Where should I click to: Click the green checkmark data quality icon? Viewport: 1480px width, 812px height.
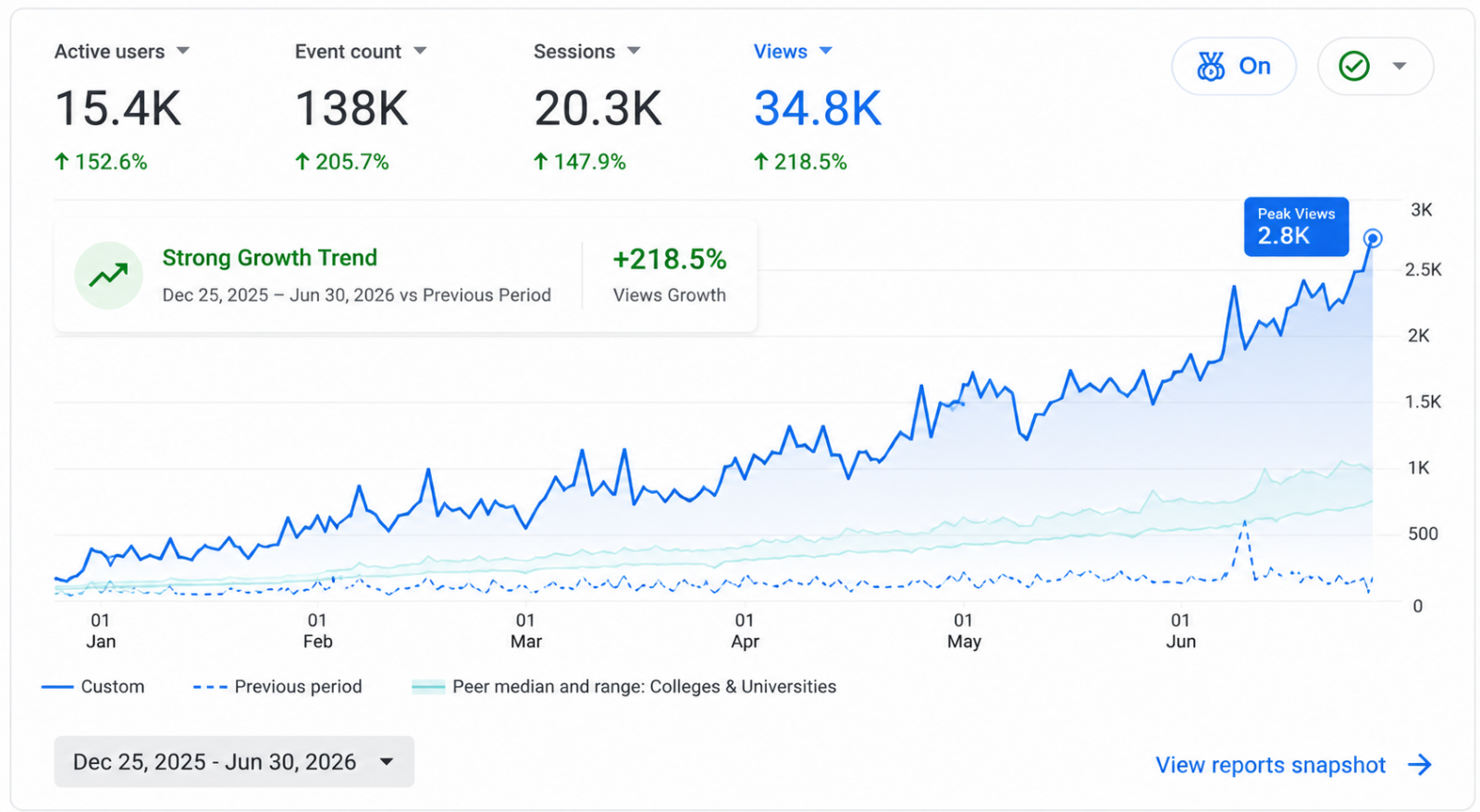(x=1354, y=66)
